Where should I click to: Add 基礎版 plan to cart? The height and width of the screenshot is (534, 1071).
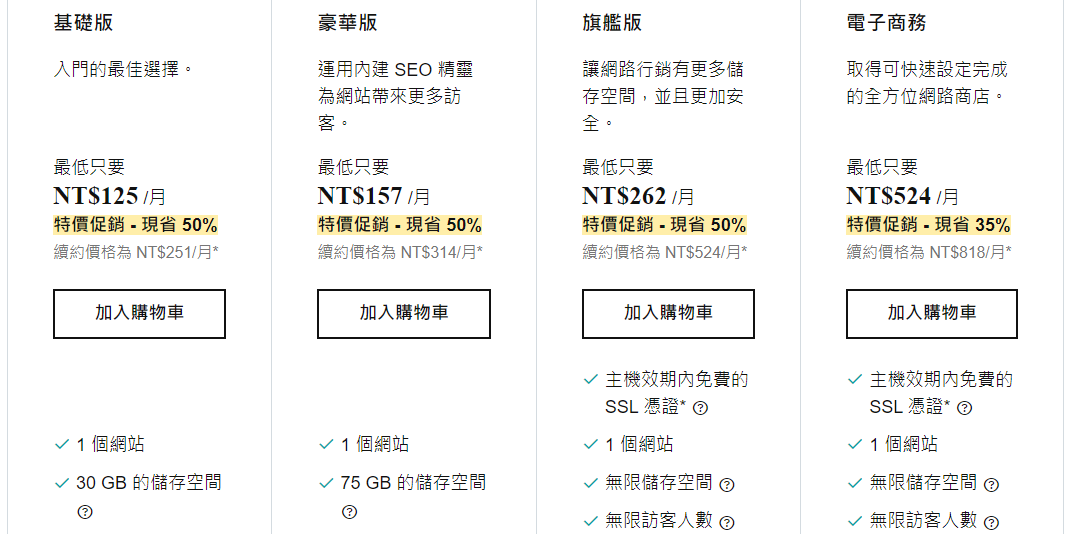[x=139, y=314]
